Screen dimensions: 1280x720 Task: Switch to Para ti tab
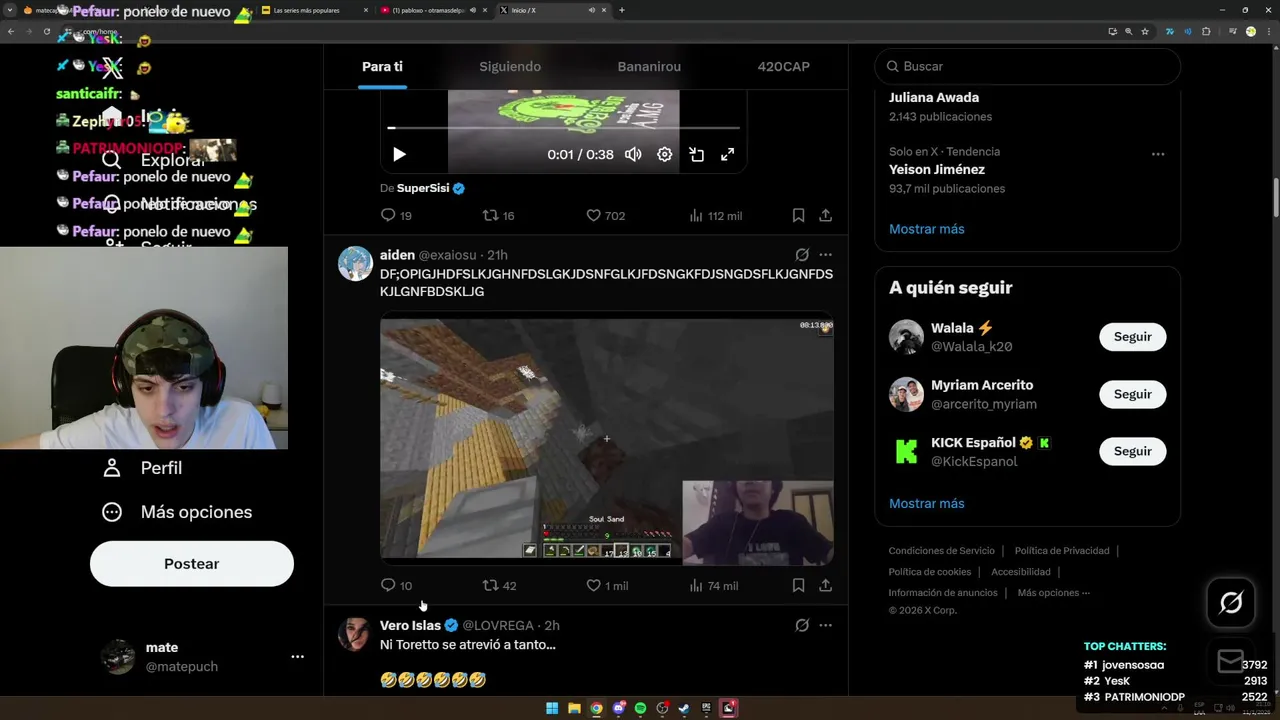tap(382, 66)
